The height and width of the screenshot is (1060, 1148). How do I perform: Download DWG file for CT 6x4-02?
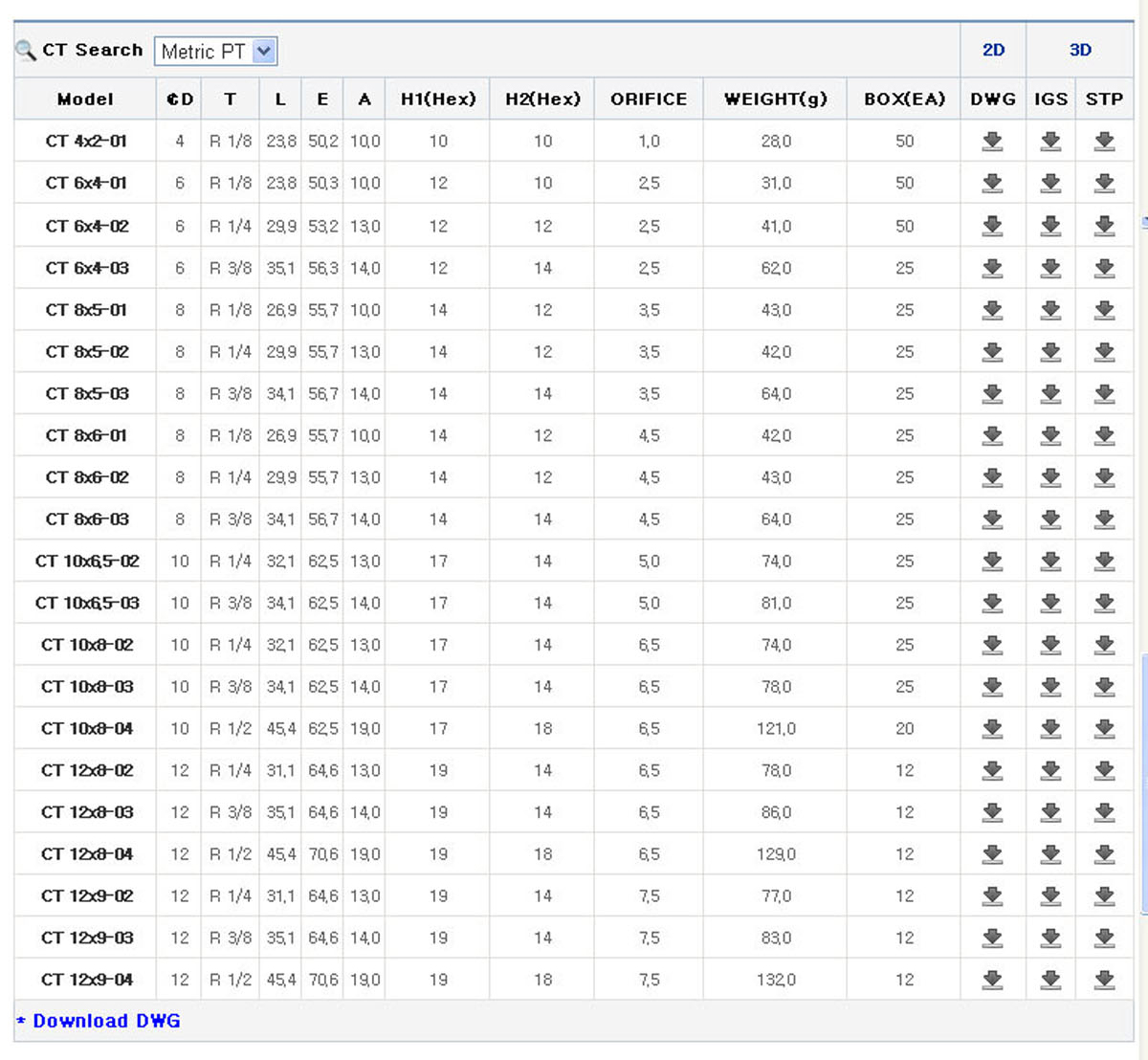(x=993, y=226)
